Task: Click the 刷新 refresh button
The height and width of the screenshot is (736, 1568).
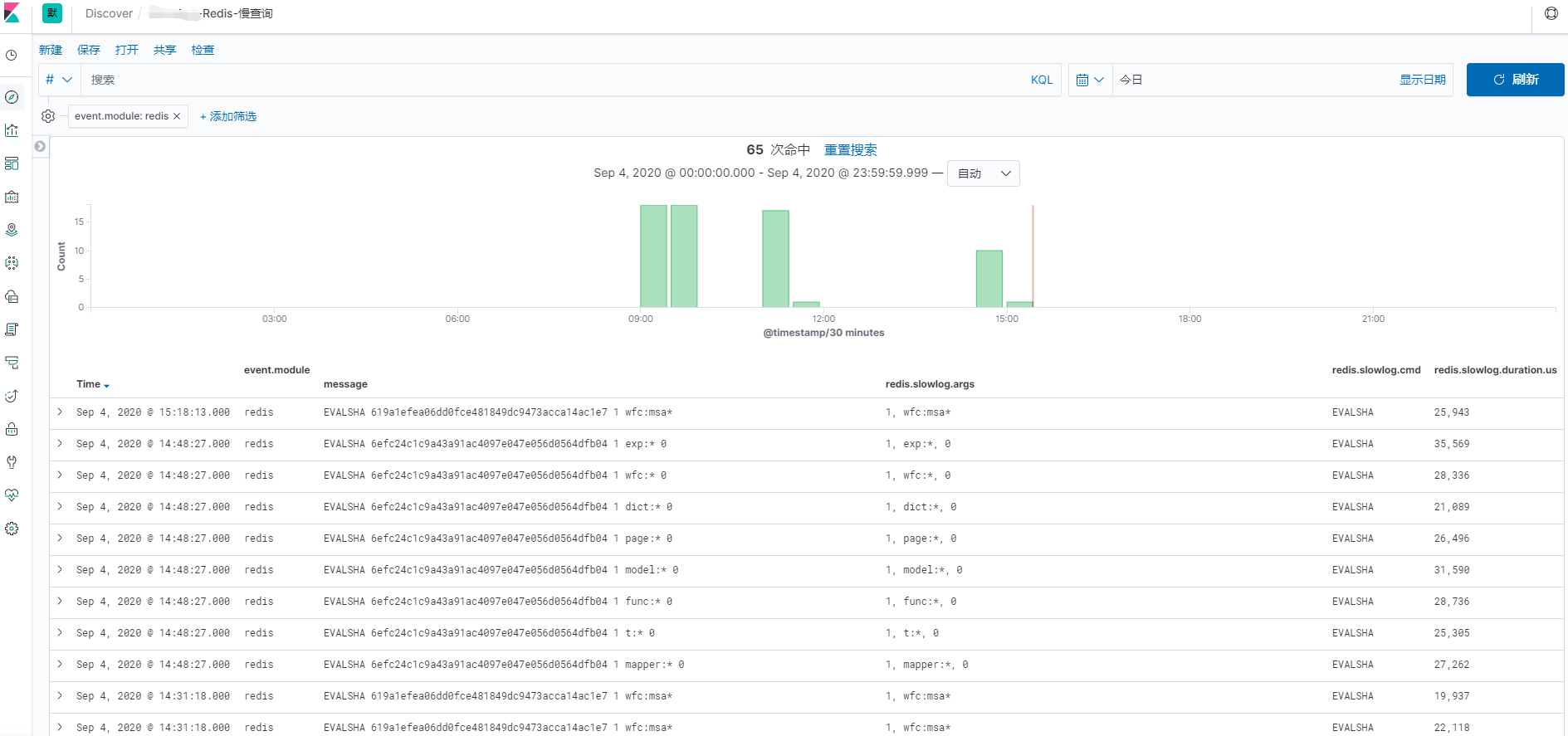Action: point(1516,80)
